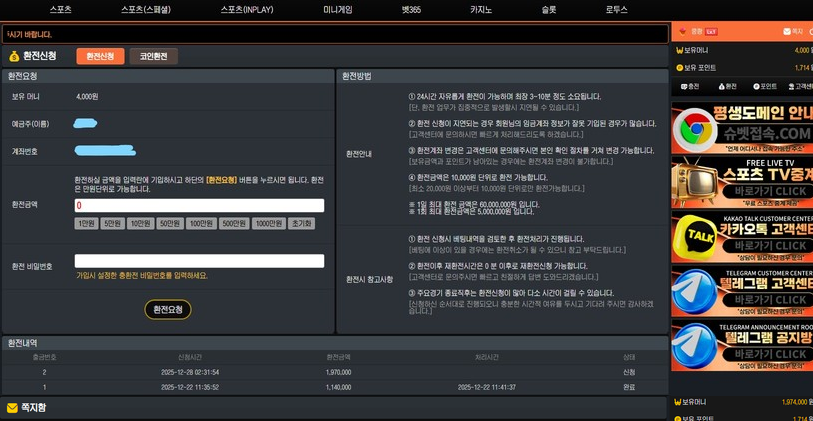Focus the 환전금액 amount input field
813x421 pixels.
click(199, 205)
